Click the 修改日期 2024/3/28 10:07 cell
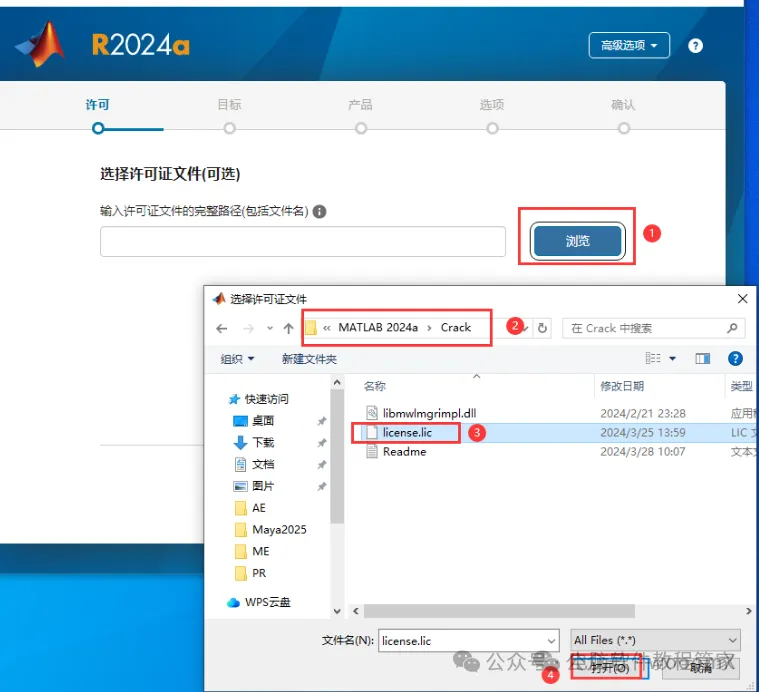 (x=643, y=451)
